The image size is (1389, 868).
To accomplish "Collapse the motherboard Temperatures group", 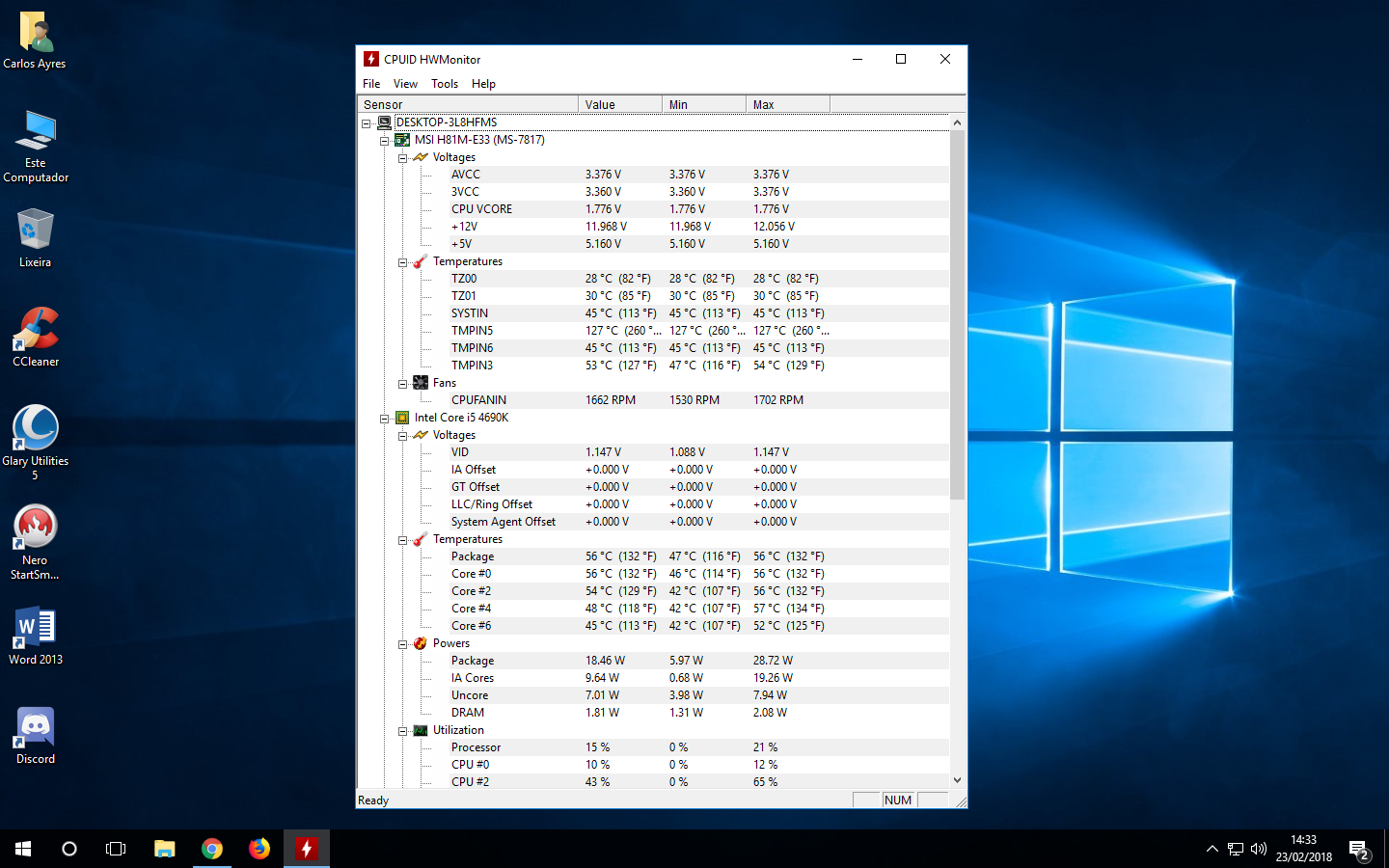I will tap(403, 262).
